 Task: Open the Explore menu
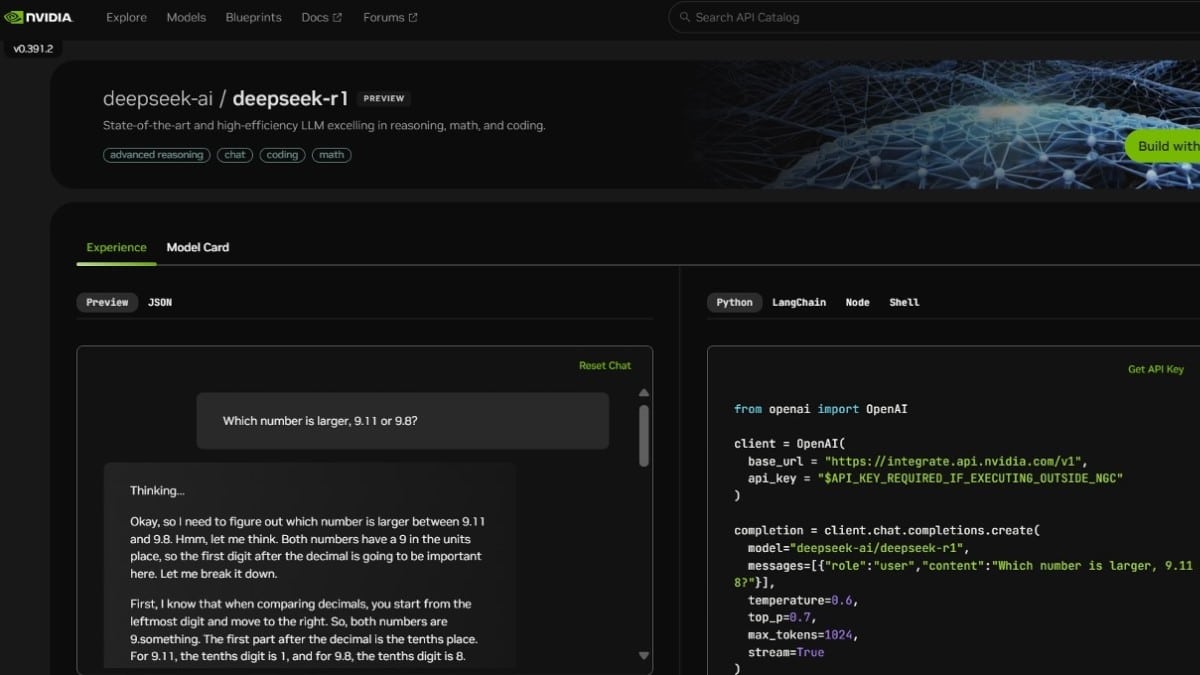(126, 17)
